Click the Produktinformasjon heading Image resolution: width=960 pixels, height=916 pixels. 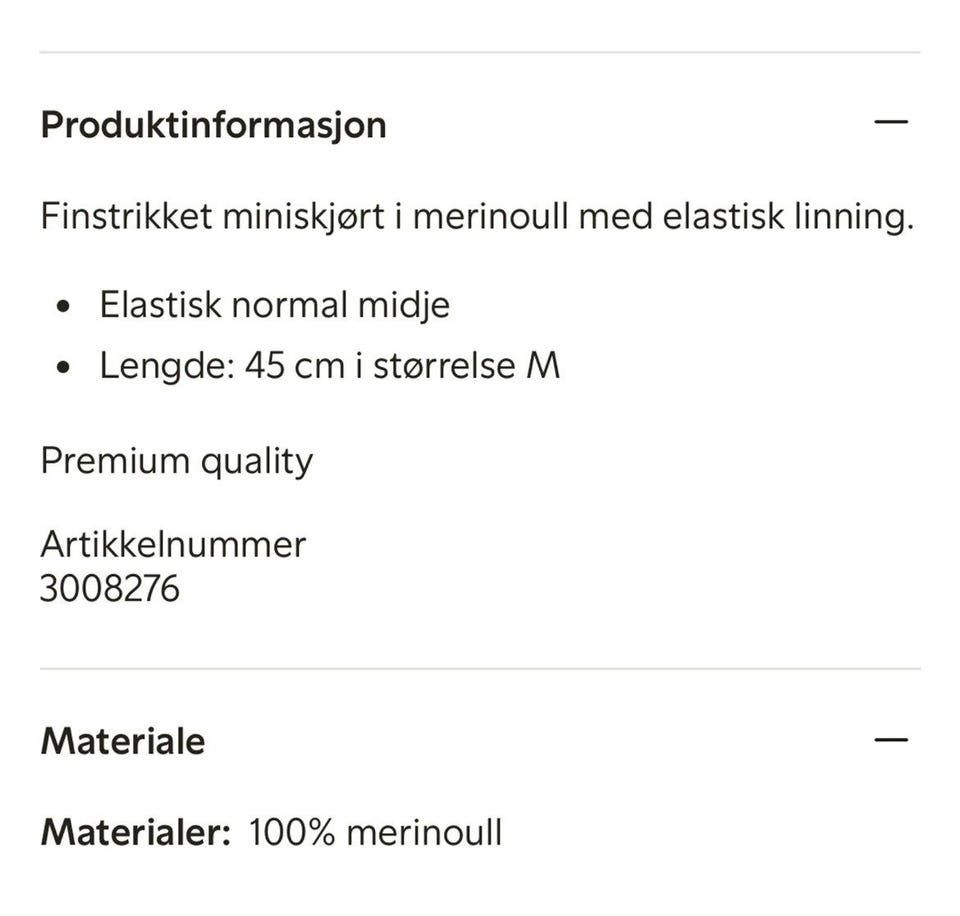[213, 125]
